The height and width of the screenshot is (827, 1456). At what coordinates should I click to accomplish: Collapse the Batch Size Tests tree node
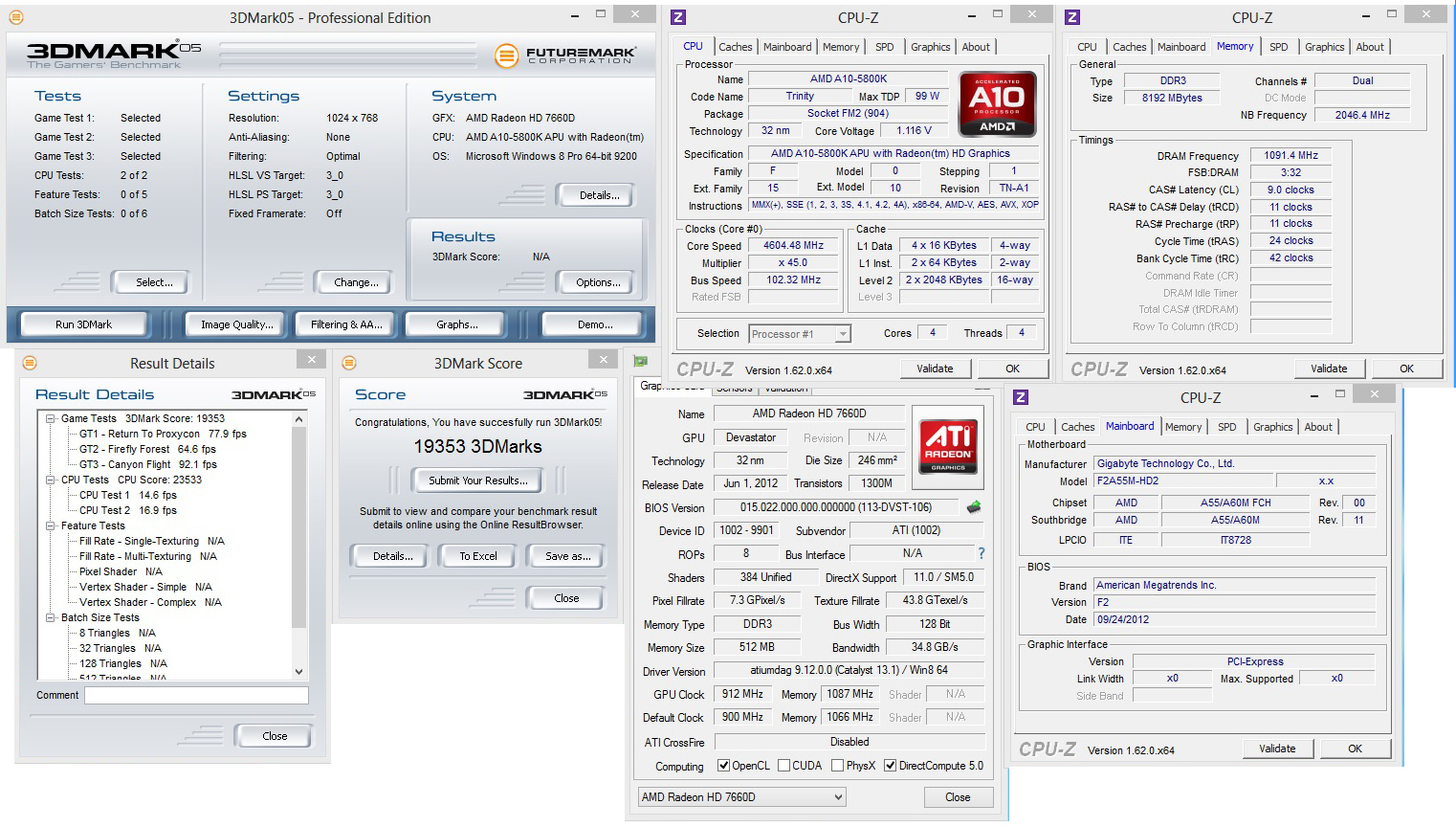pyautogui.click(x=51, y=617)
